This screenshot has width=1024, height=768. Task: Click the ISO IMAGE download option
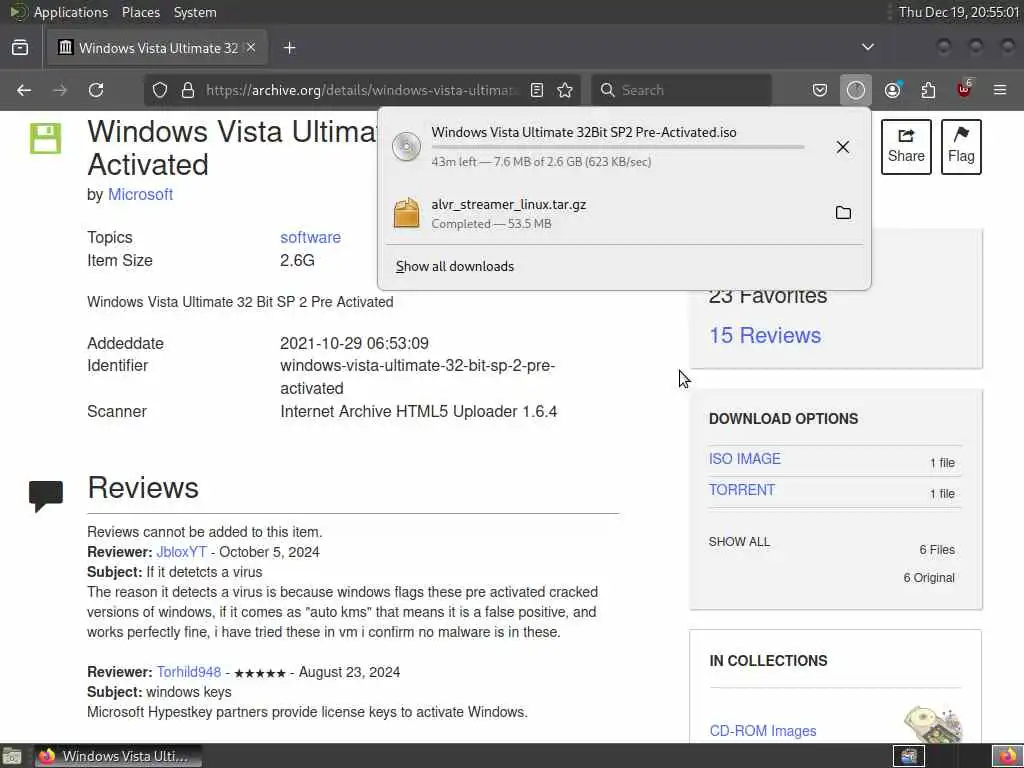(x=744, y=459)
